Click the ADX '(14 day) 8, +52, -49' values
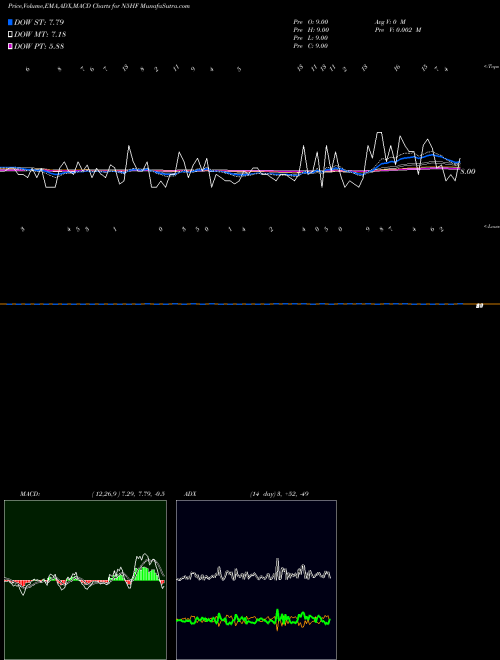The image size is (500, 660). pyautogui.click(x=279, y=494)
